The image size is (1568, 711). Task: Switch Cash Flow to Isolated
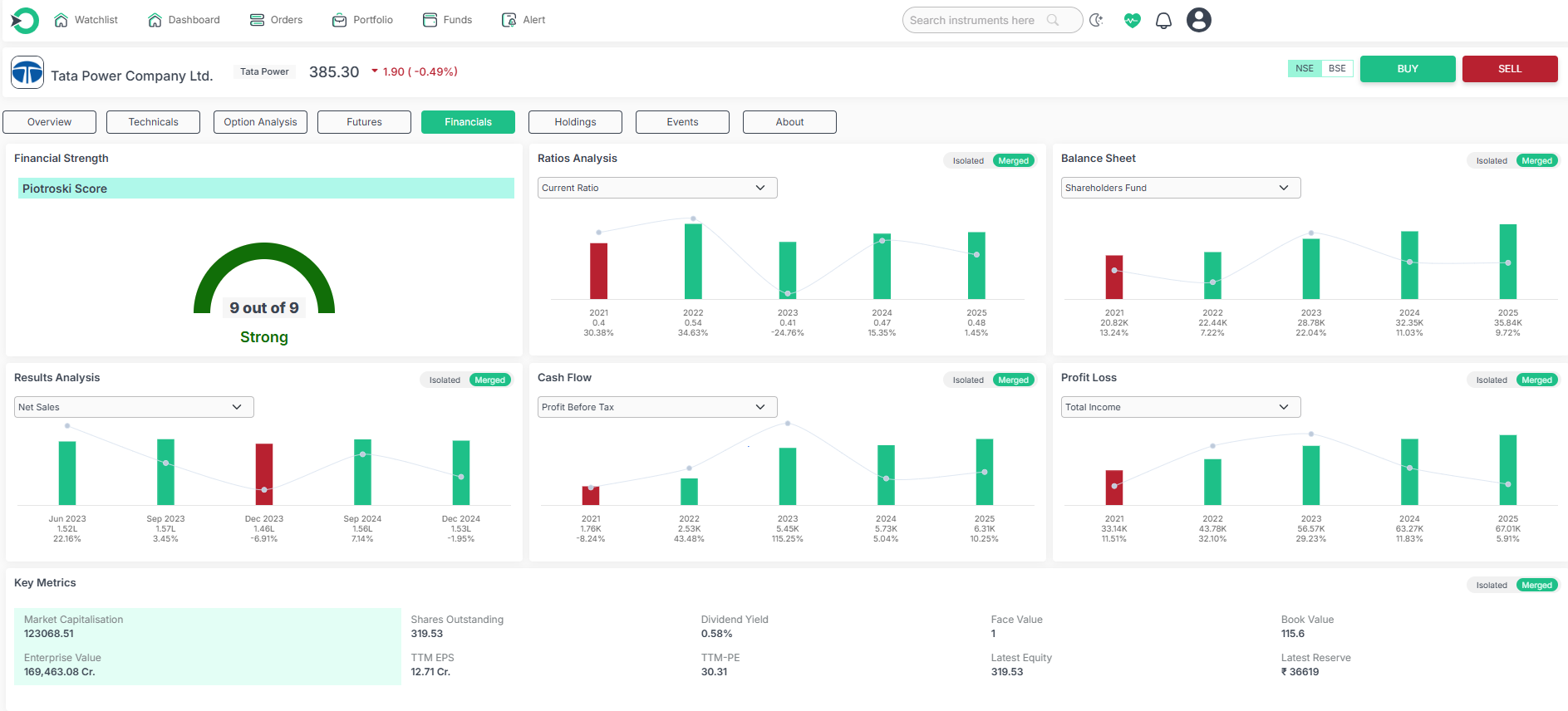(x=968, y=380)
